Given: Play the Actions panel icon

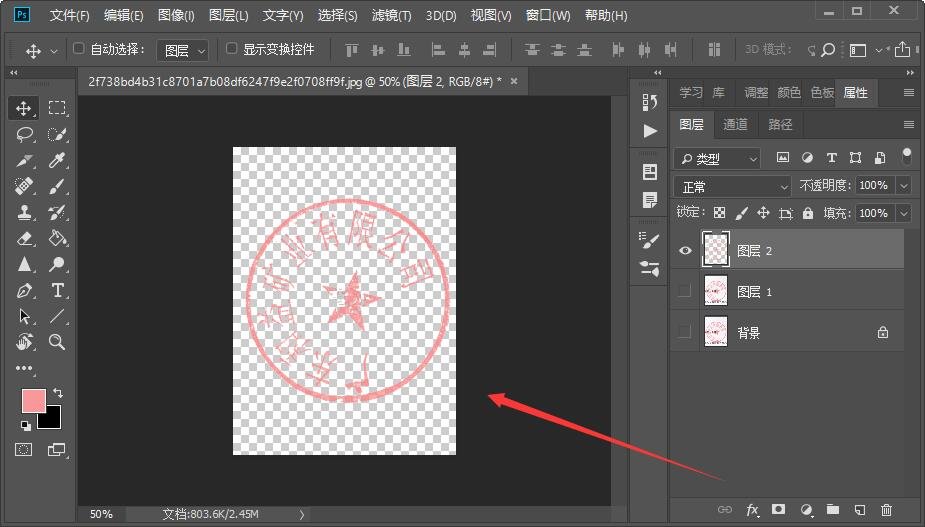Looking at the screenshot, I should (x=650, y=130).
